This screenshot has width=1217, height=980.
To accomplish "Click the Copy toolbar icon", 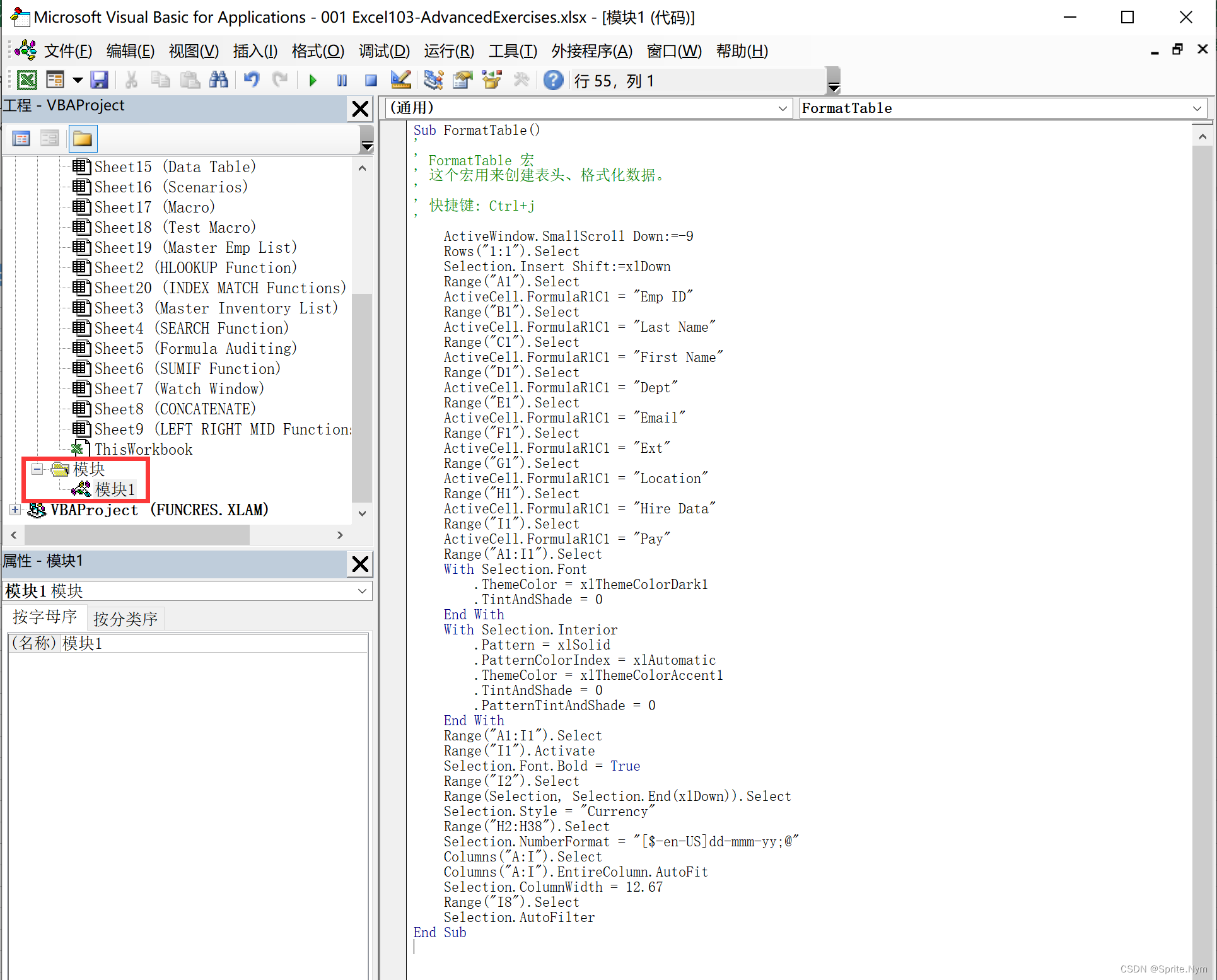I will coord(160,80).
